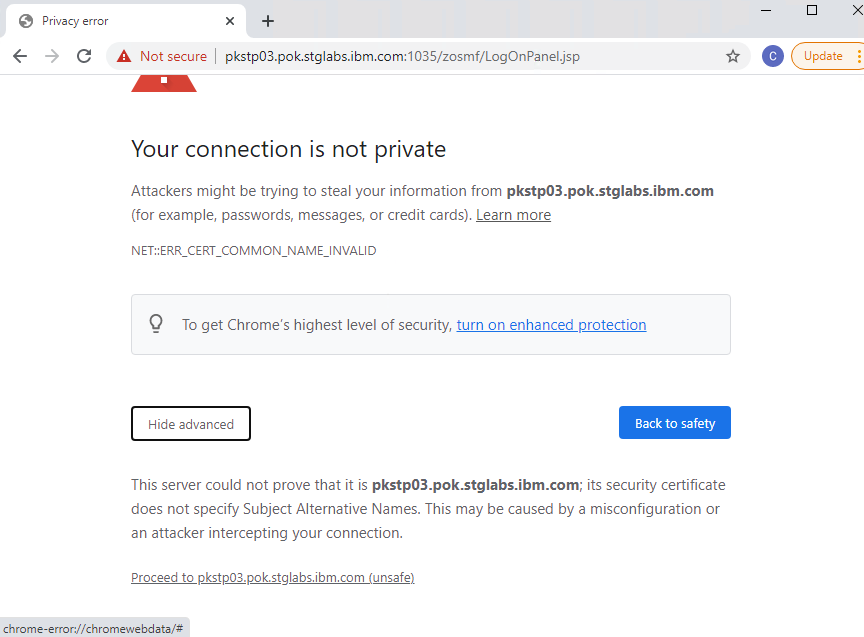The height and width of the screenshot is (637, 864).
Task: Open the Learn more link
Action: (x=513, y=215)
